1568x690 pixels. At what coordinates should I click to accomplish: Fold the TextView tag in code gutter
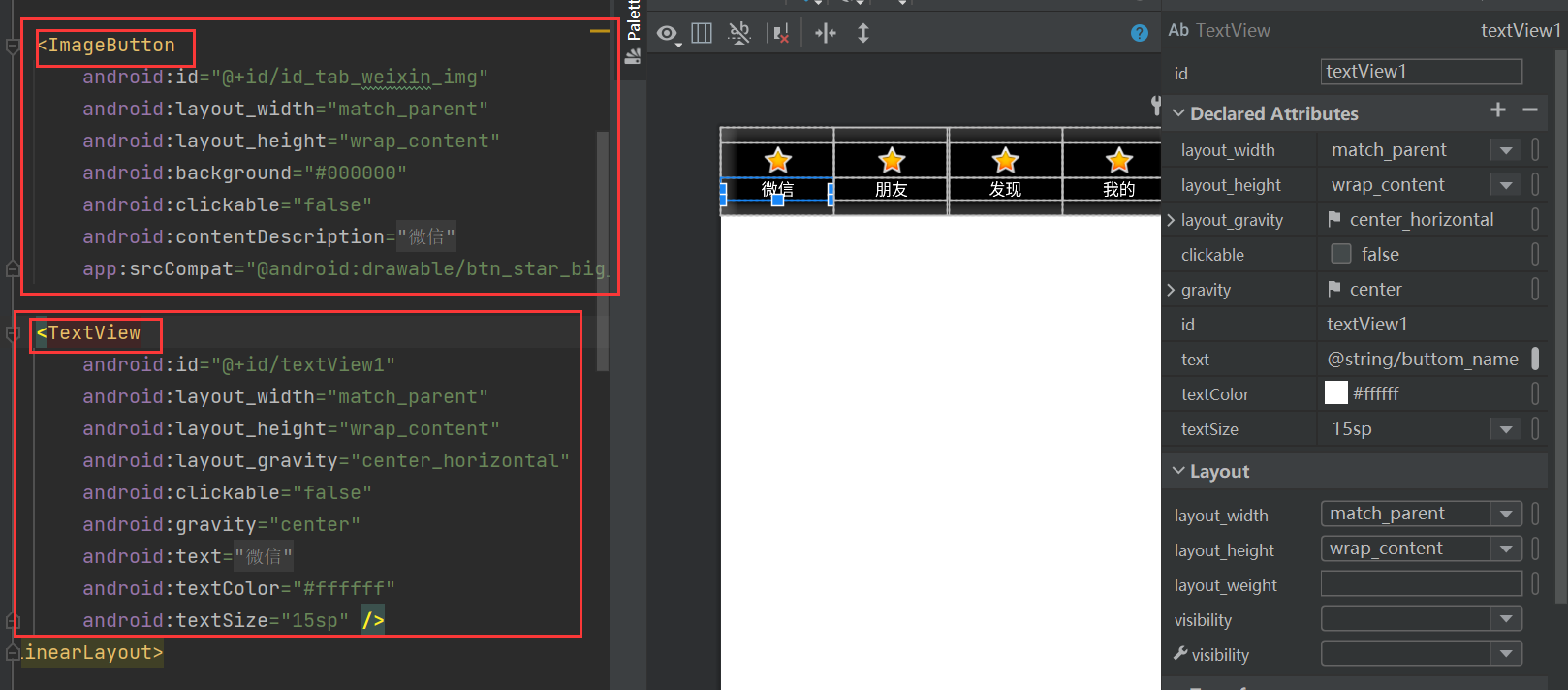point(13,333)
